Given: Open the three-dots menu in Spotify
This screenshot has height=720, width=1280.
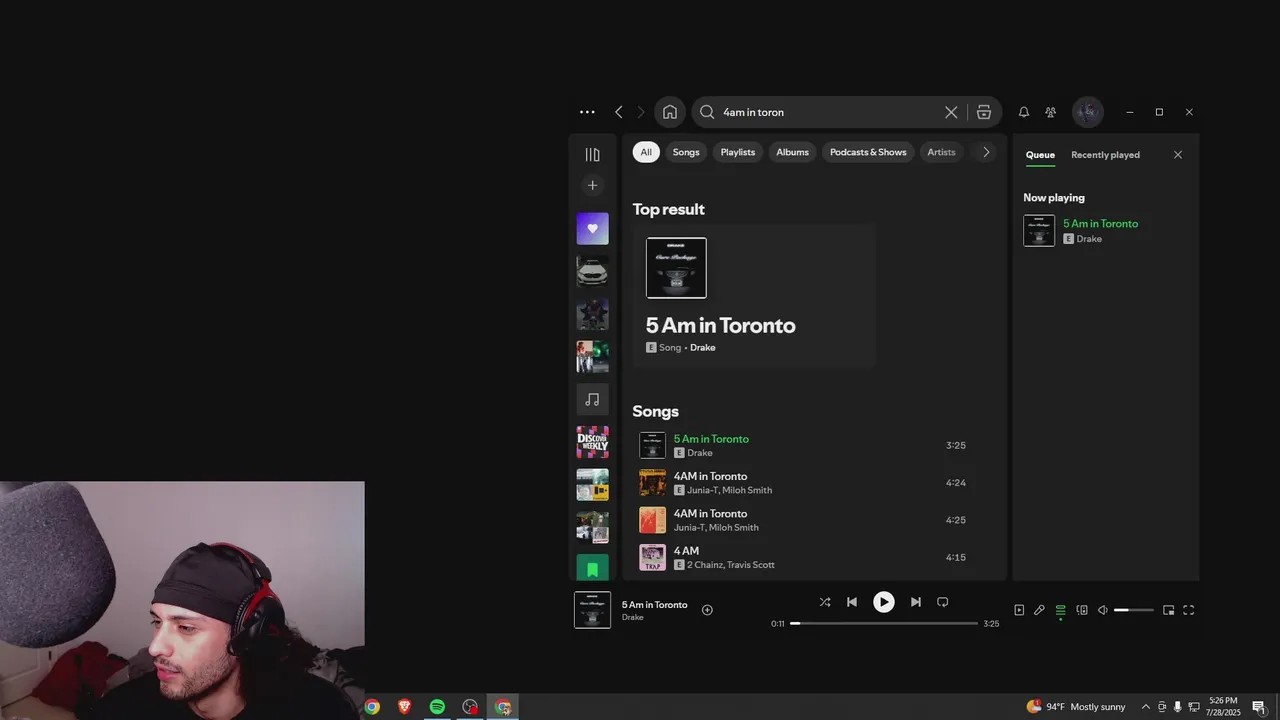Looking at the screenshot, I should point(587,112).
